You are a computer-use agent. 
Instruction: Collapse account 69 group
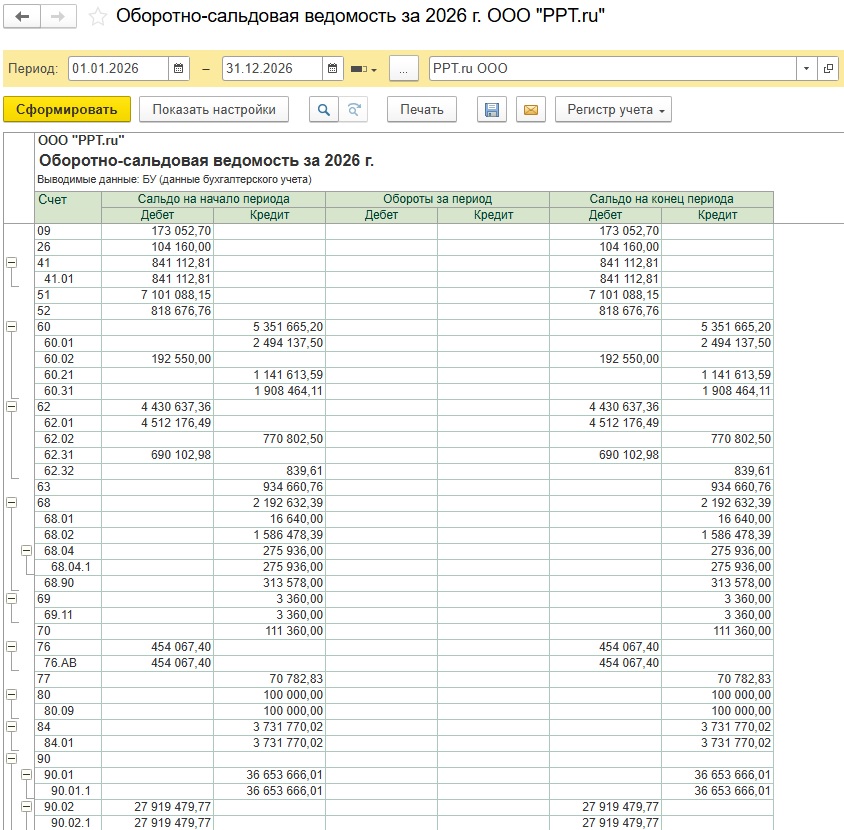11,599
